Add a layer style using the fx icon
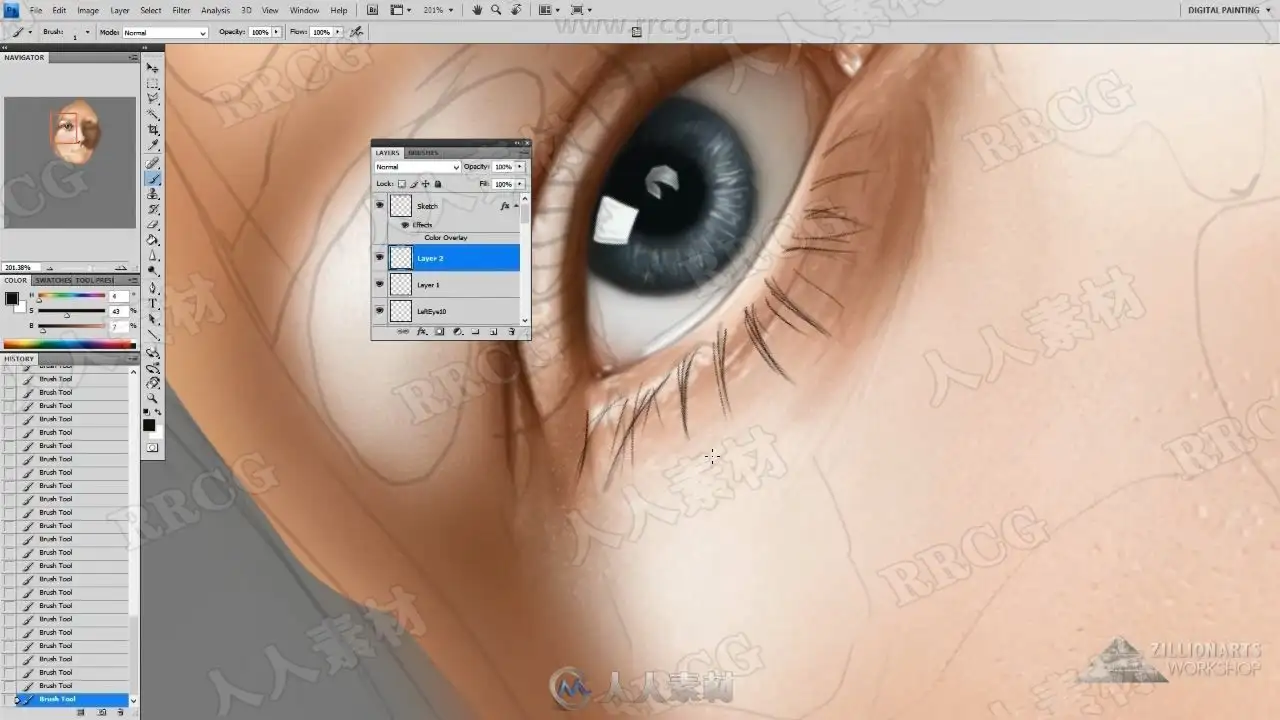Viewport: 1280px width, 720px height. (421, 331)
